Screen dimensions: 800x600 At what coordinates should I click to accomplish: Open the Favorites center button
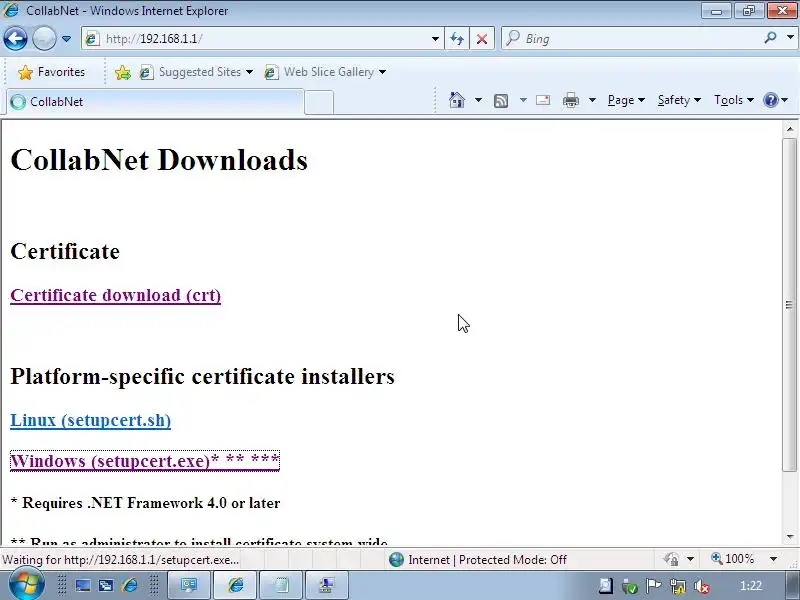51,72
